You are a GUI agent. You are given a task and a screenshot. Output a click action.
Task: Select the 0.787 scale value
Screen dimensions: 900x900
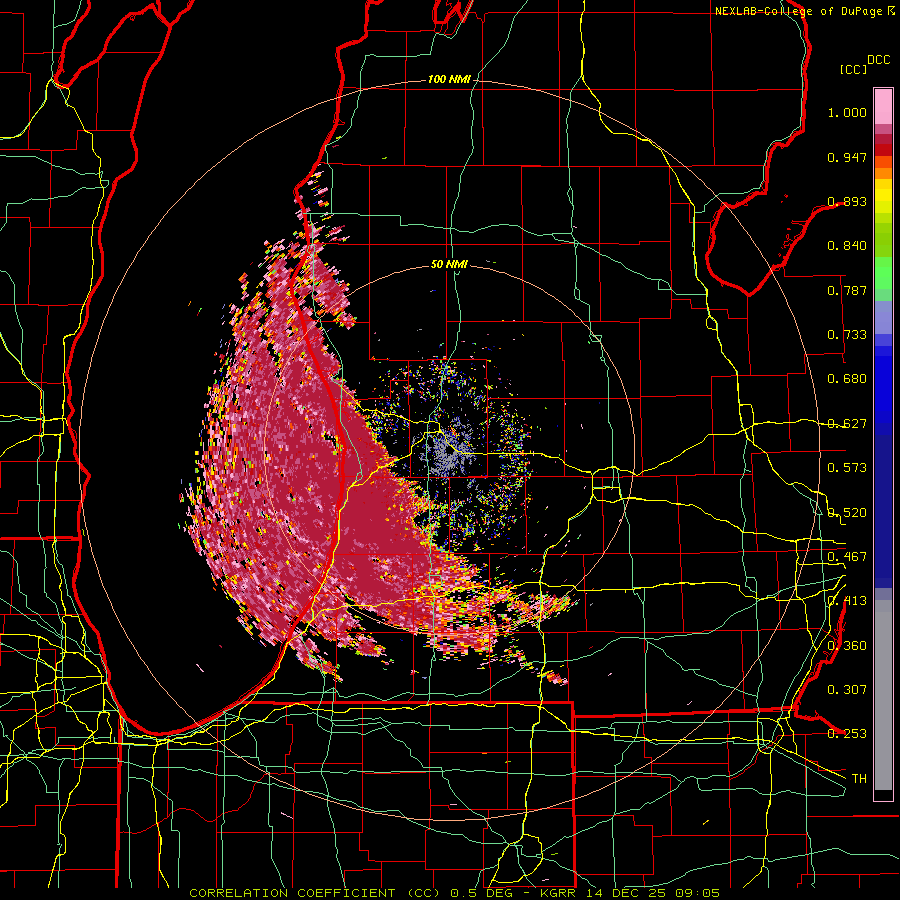pyautogui.click(x=847, y=290)
